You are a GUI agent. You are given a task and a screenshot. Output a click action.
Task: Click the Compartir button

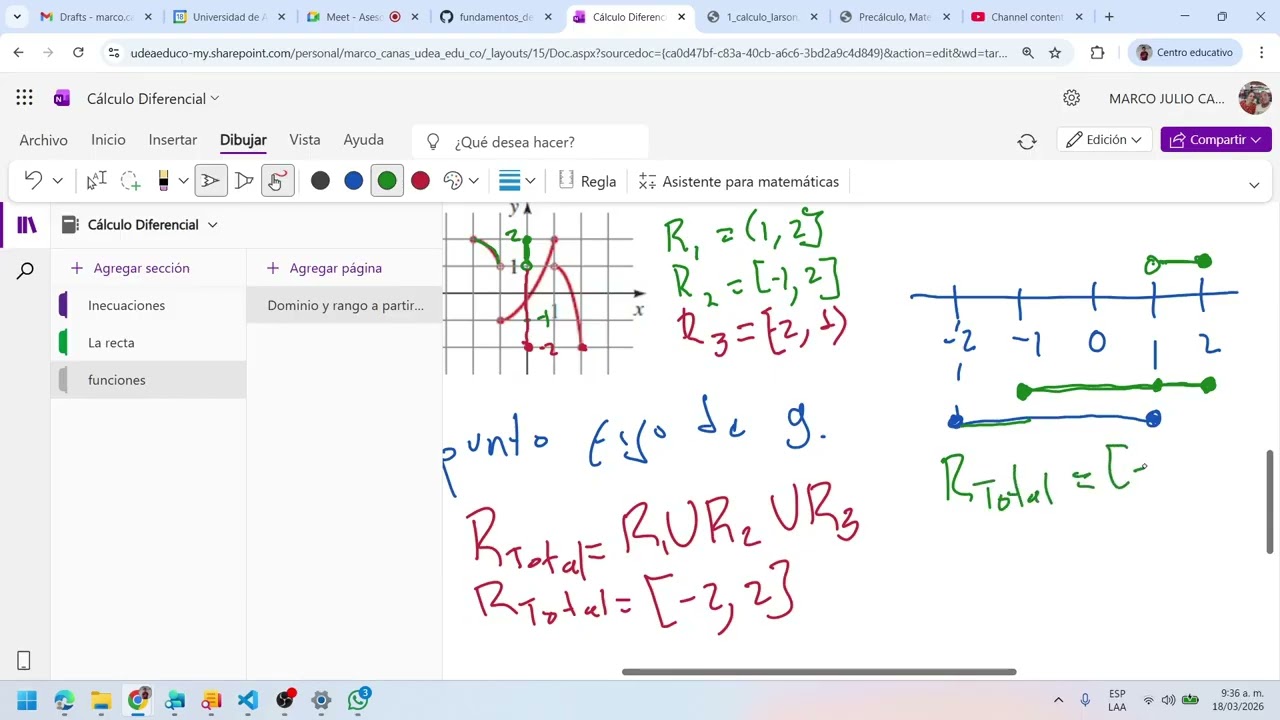click(x=1216, y=140)
